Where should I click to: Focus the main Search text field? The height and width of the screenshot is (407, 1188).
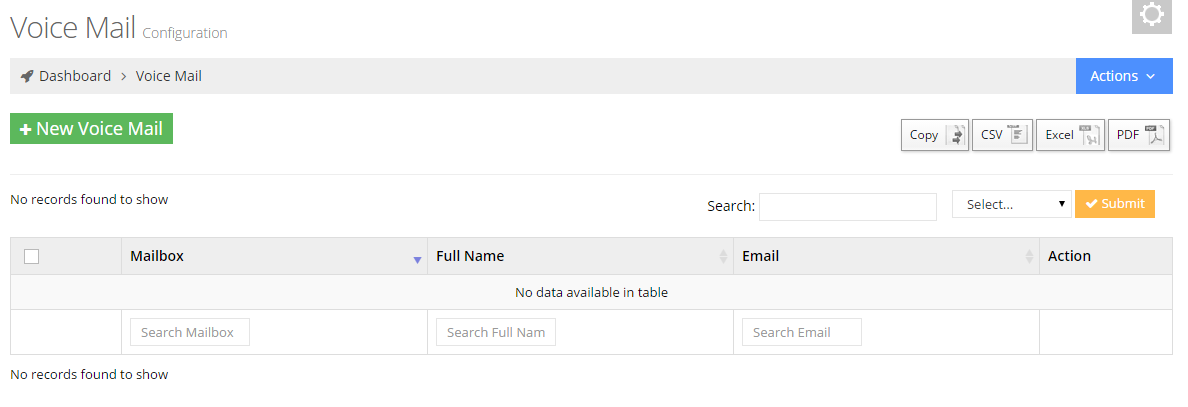848,207
